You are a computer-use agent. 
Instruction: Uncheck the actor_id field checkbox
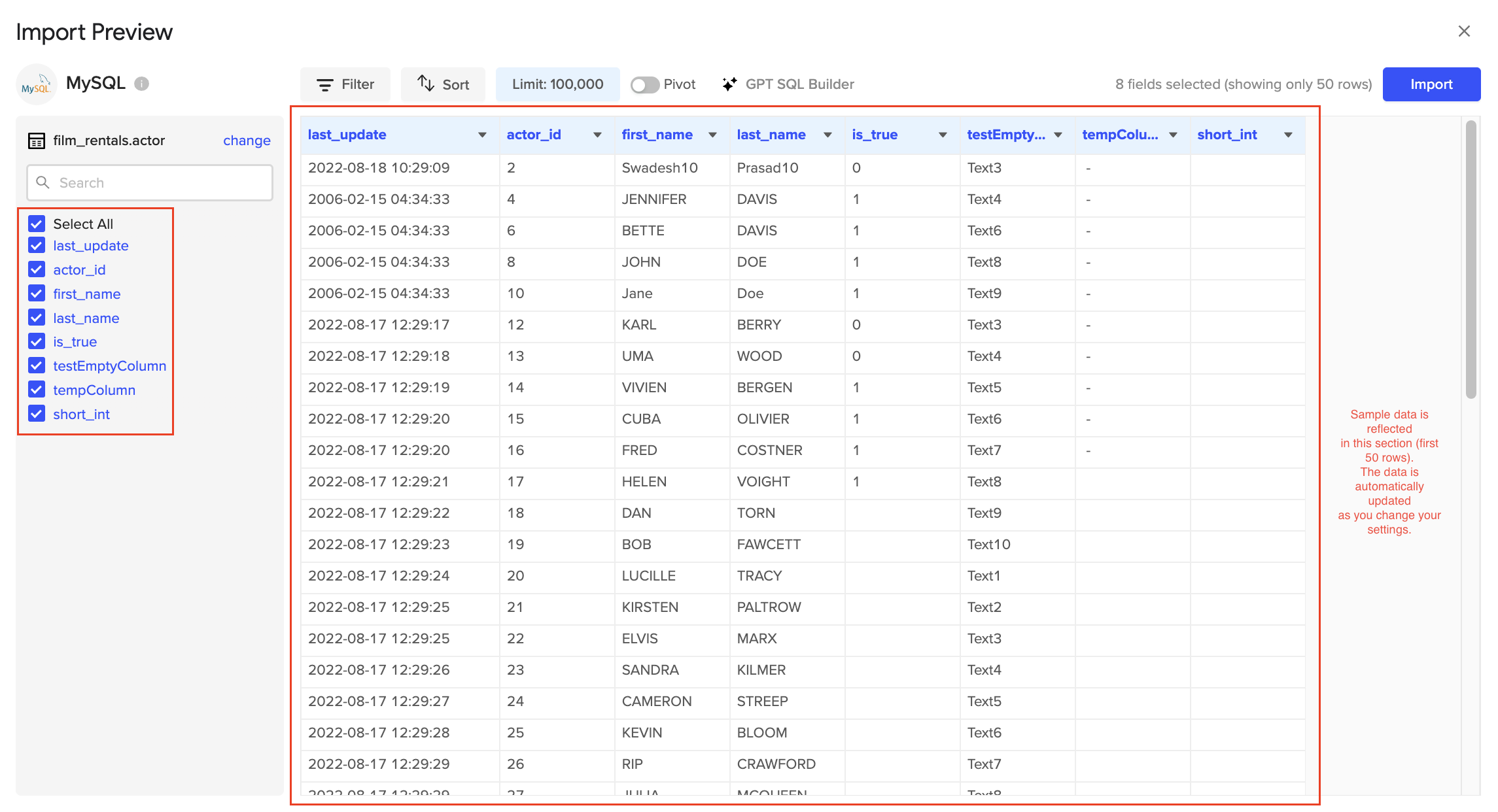point(37,269)
